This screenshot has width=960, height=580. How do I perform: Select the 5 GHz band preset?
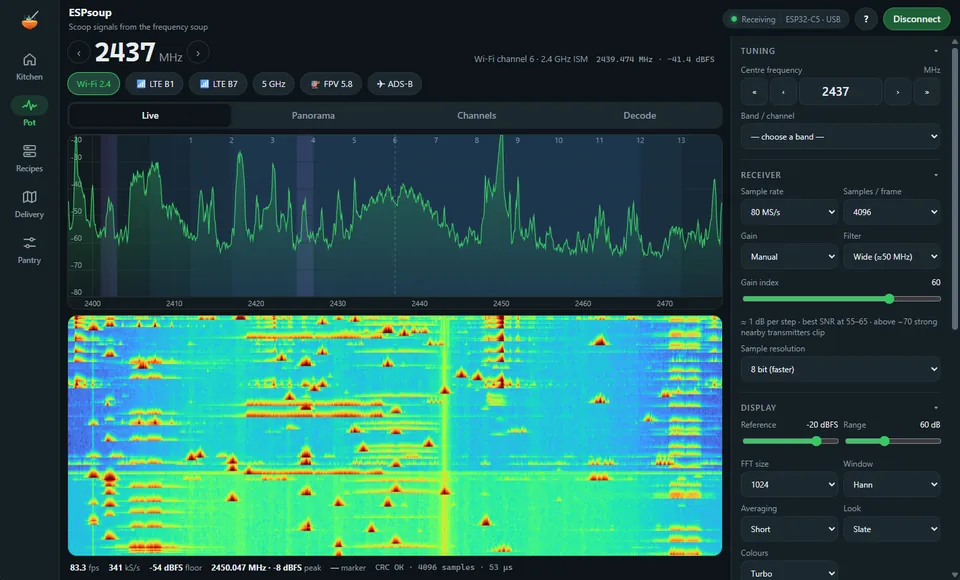[x=274, y=84]
